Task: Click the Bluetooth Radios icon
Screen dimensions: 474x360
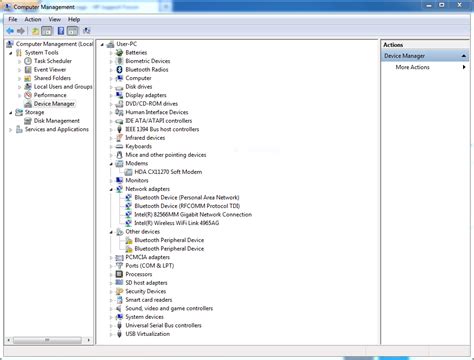Action: coord(119,69)
